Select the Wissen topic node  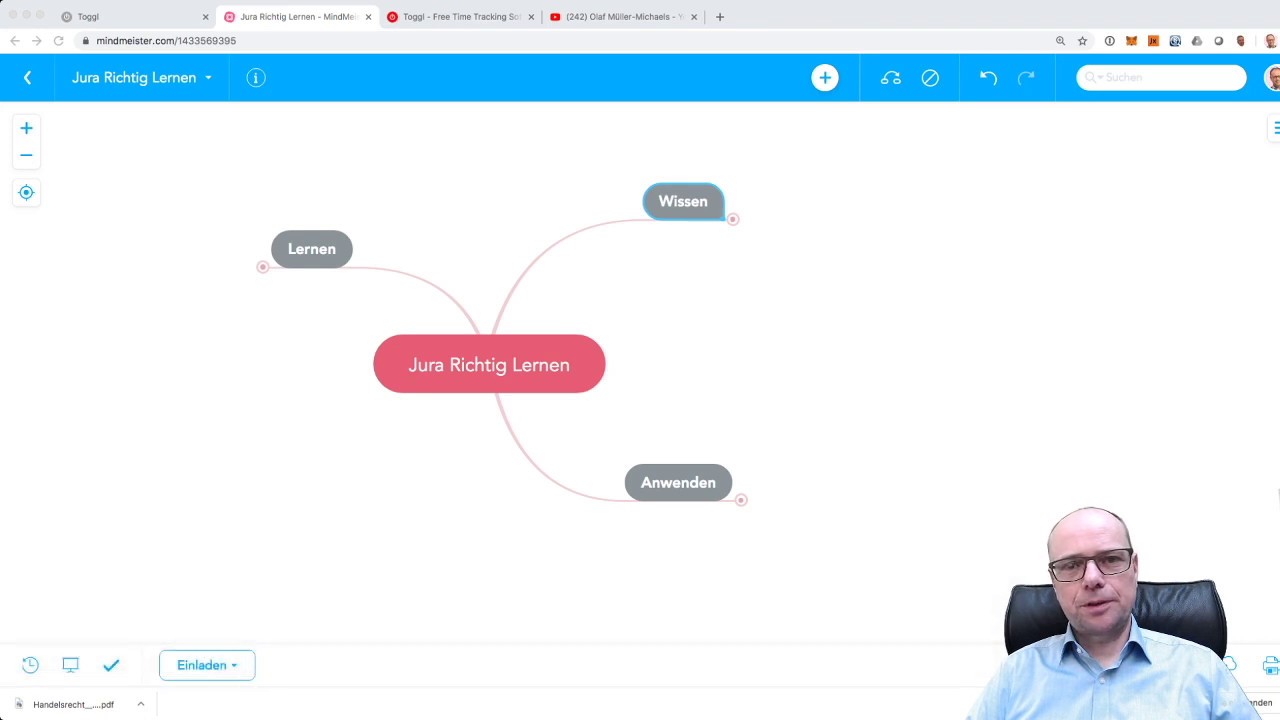coord(683,201)
